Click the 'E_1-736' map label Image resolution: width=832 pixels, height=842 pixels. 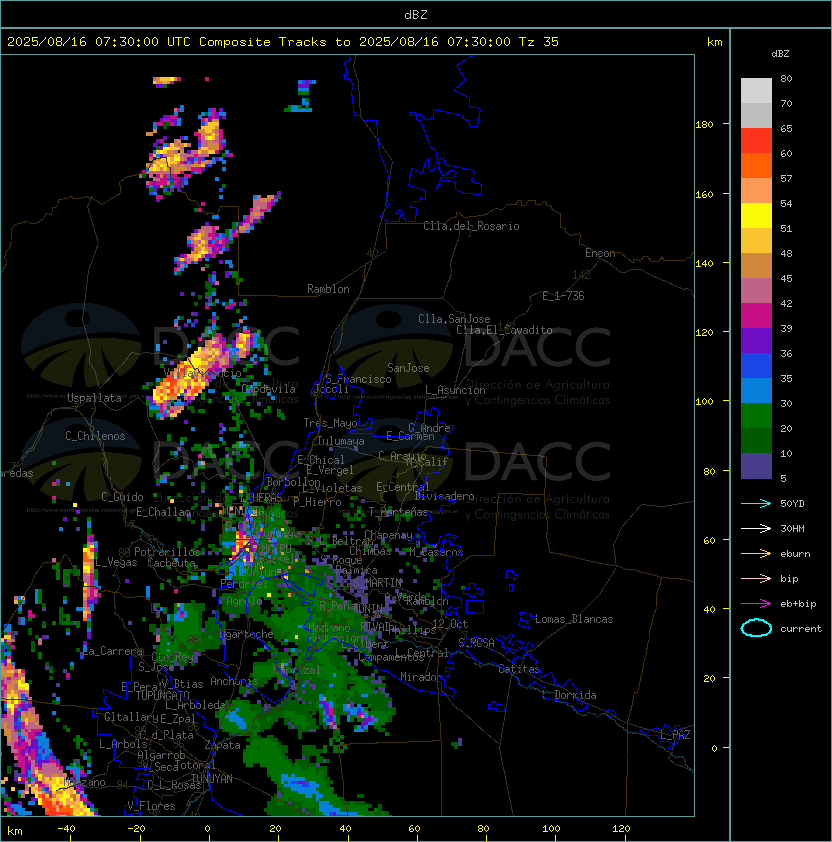[x=563, y=296]
